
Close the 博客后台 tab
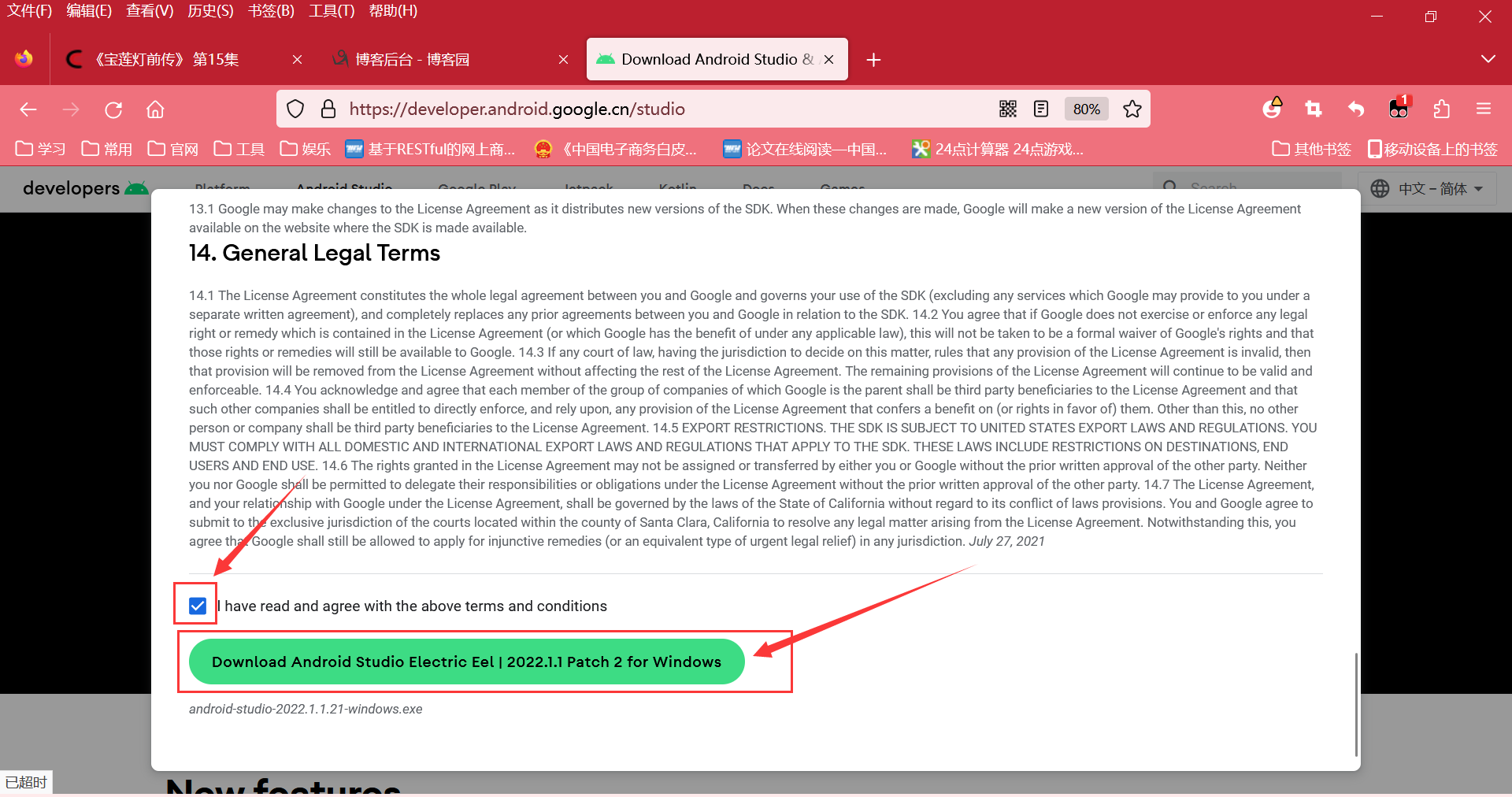coord(563,60)
